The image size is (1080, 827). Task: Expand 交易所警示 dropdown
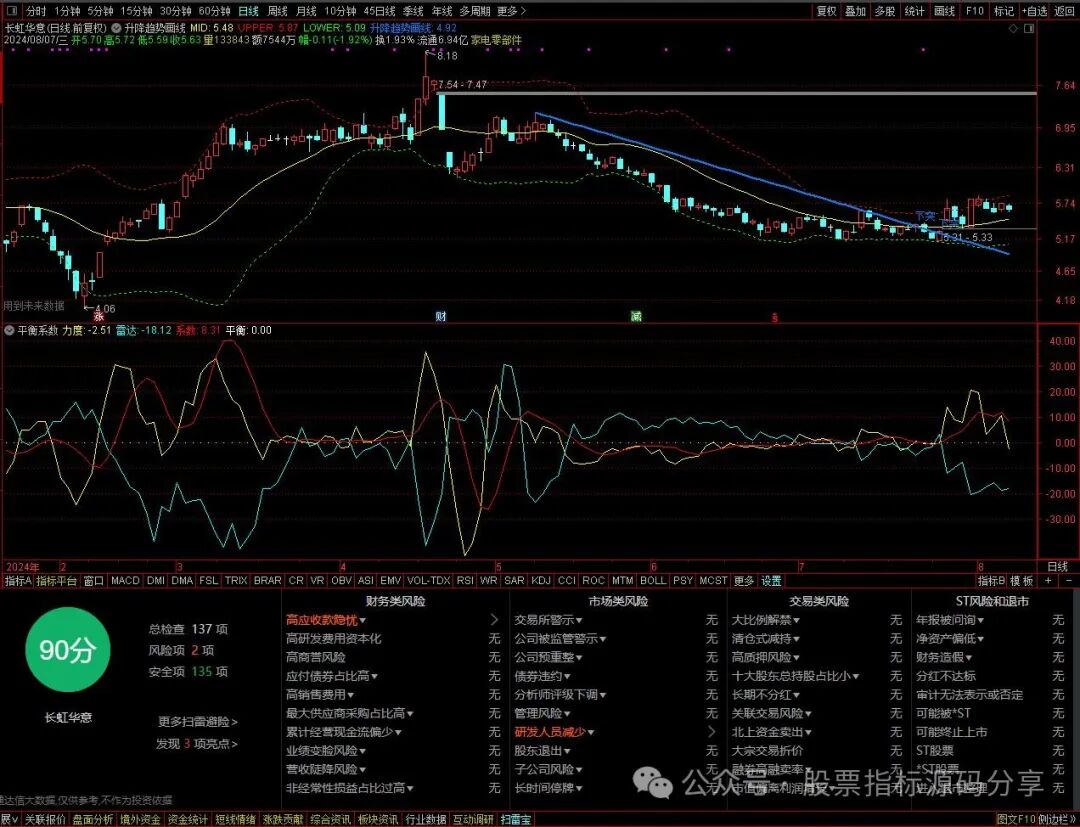point(548,620)
